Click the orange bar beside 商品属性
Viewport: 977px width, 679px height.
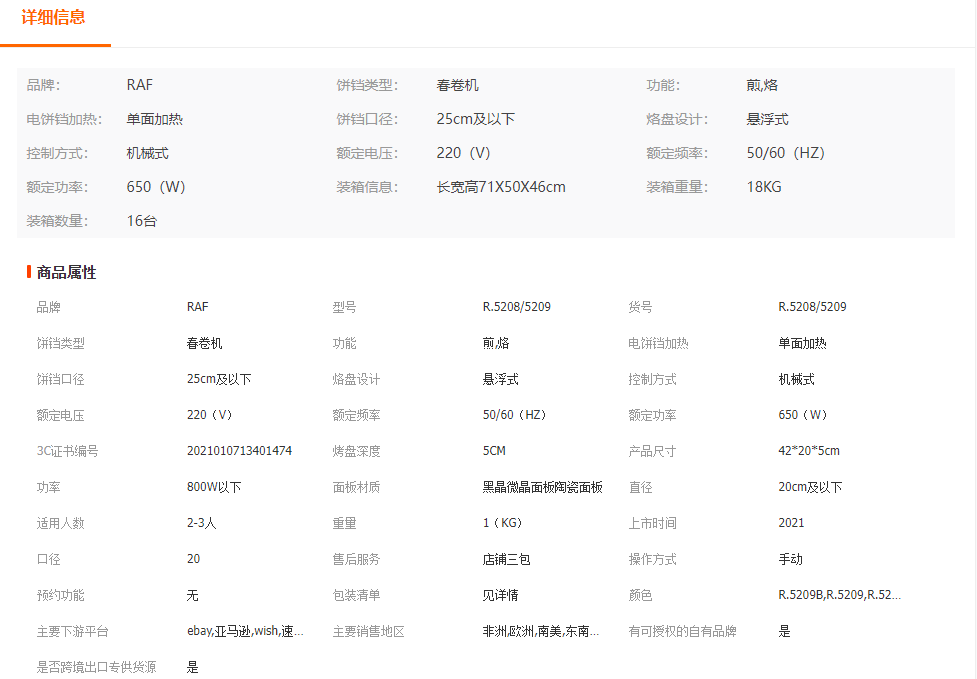(x=29, y=272)
